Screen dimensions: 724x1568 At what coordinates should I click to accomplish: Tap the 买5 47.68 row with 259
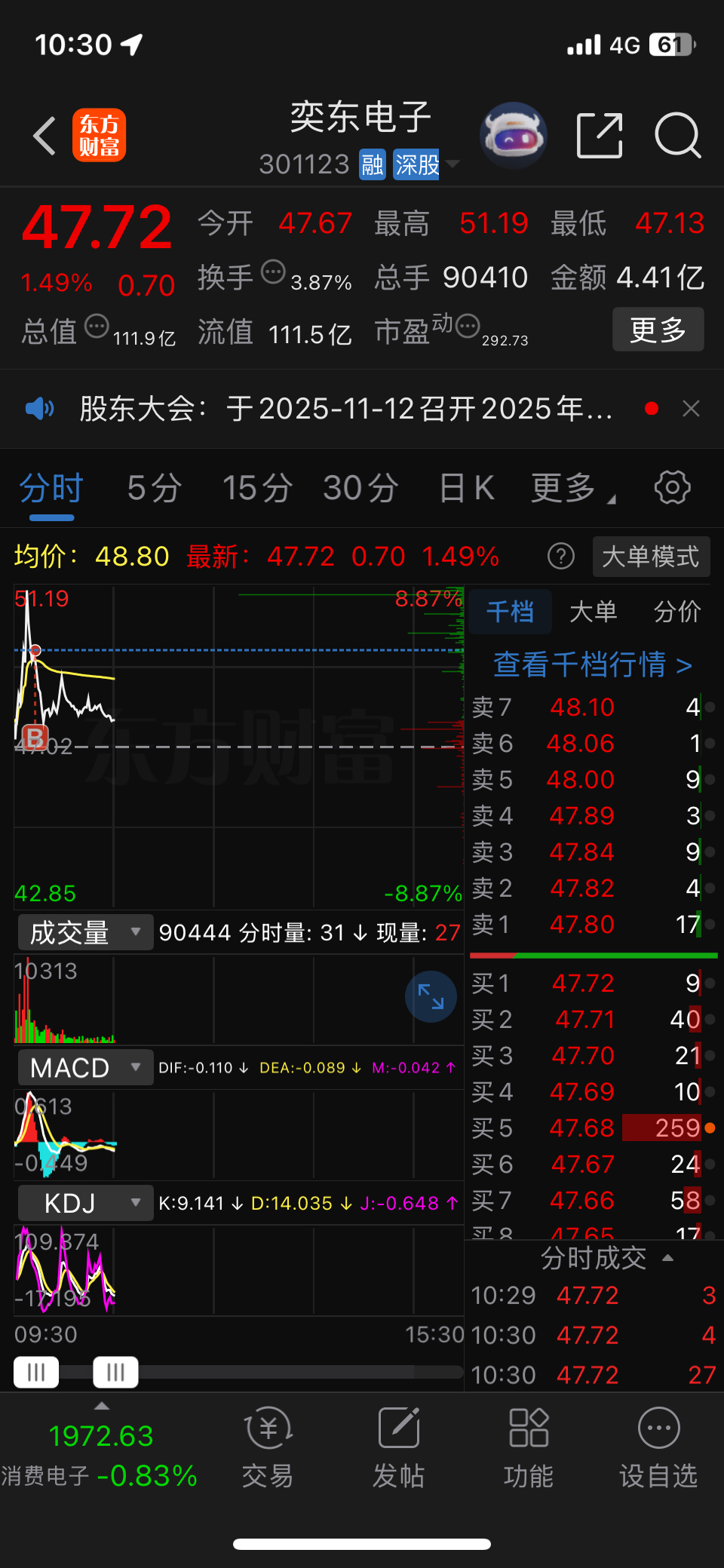[594, 1128]
